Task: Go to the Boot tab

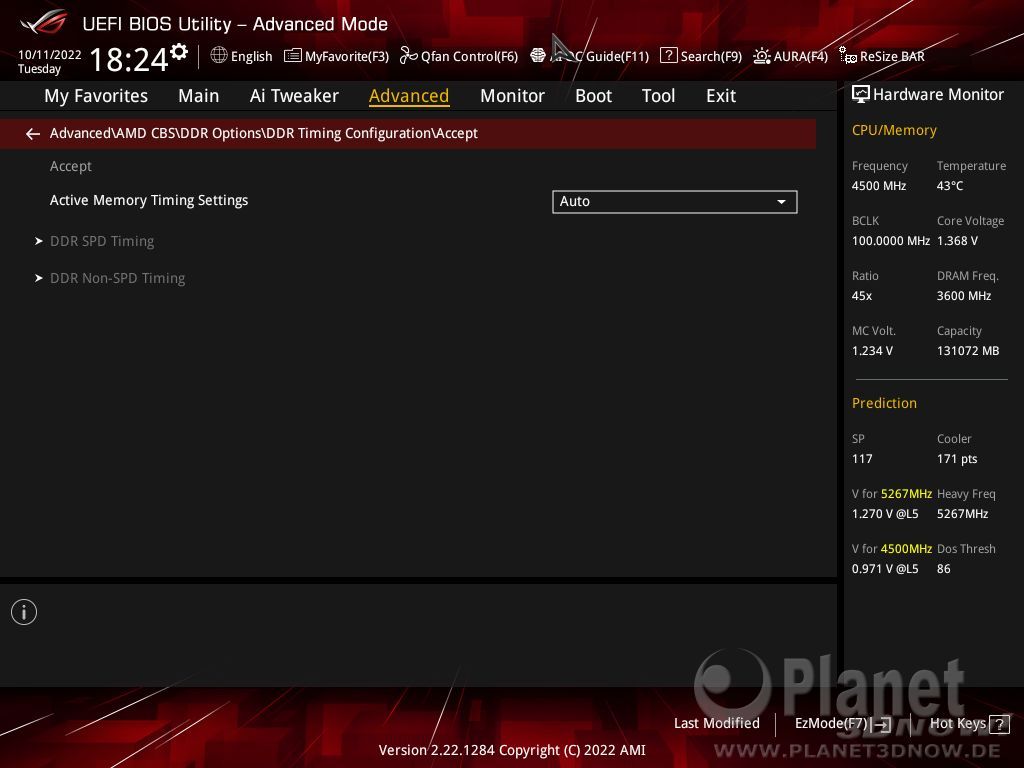Action: tap(593, 96)
